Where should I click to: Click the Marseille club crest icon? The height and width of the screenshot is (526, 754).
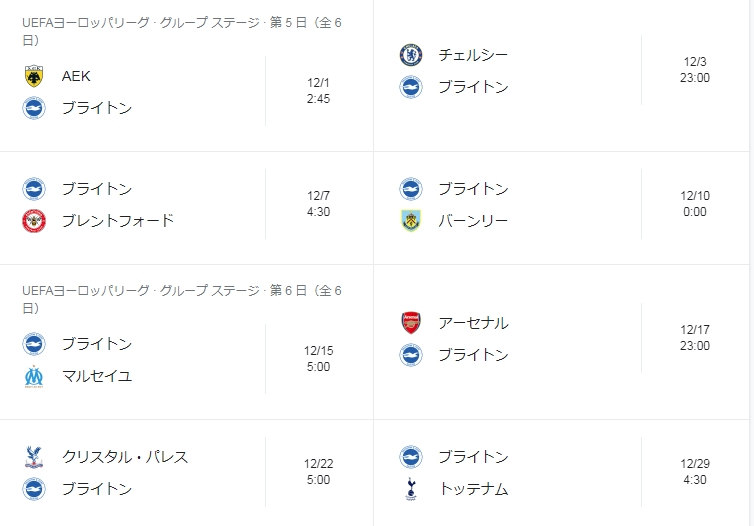point(34,376)
